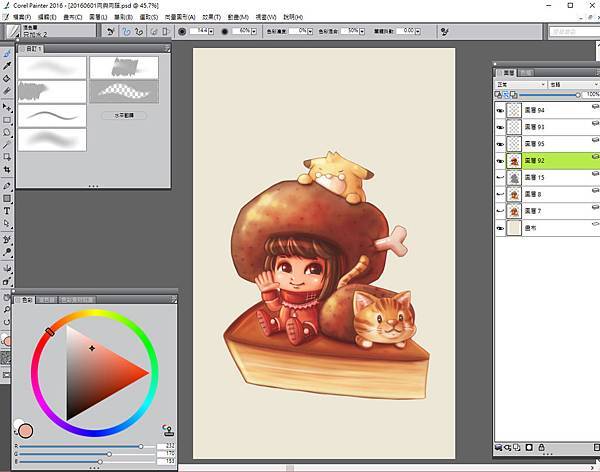Open the 圖層(L) Layers menu
Screen dimensions: 600x472
click(98, 17)
